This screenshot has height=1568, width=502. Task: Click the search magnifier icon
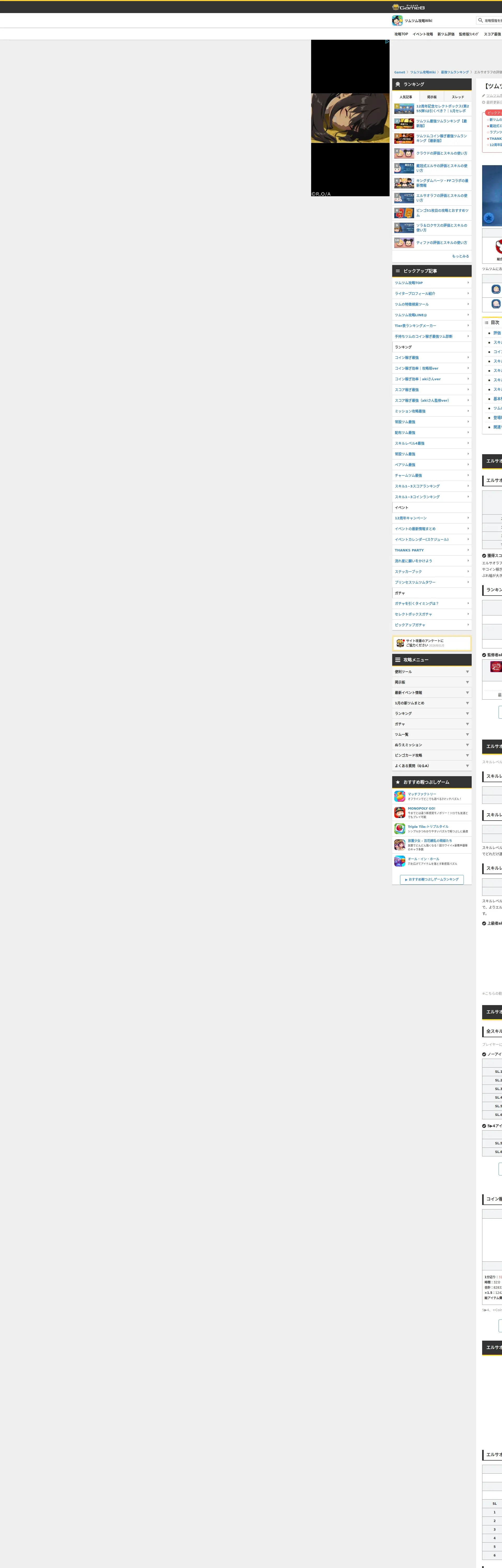[x=481, y=20]
